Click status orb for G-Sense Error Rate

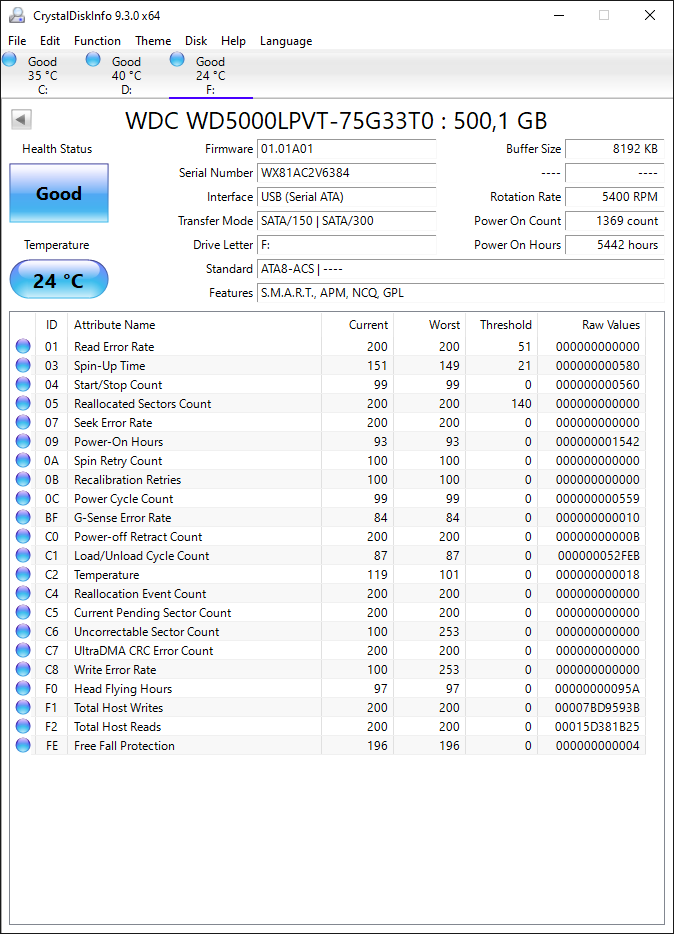23,518
